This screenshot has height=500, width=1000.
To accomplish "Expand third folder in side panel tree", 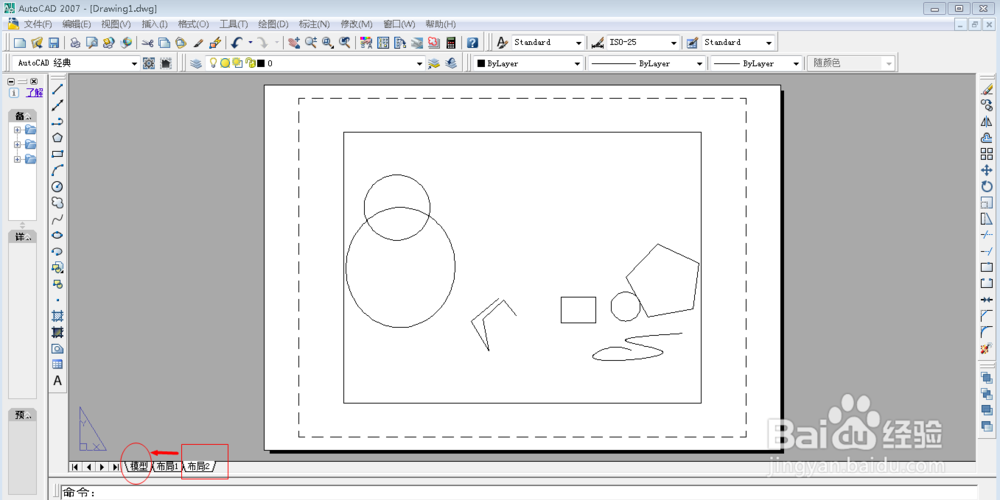I will click(x=17, y=159).
